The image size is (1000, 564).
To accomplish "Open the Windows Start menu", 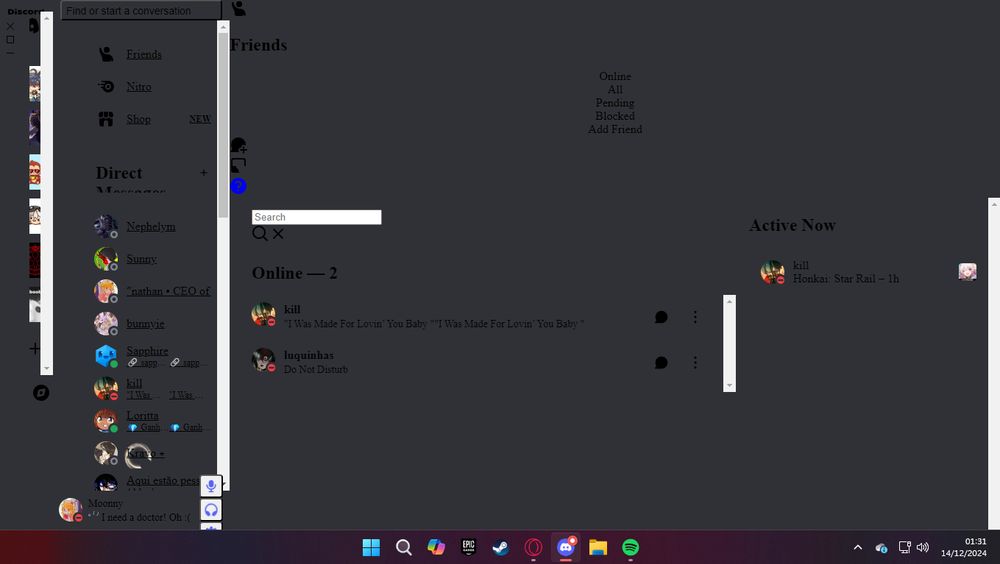I will tap(371, 547).
